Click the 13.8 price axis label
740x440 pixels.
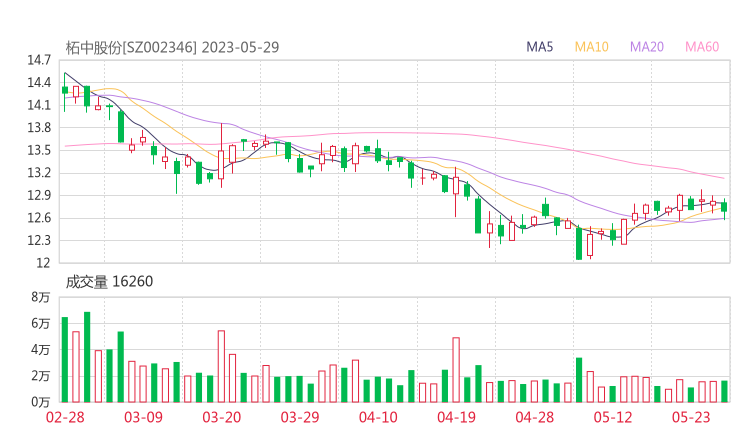coord(39,127)
